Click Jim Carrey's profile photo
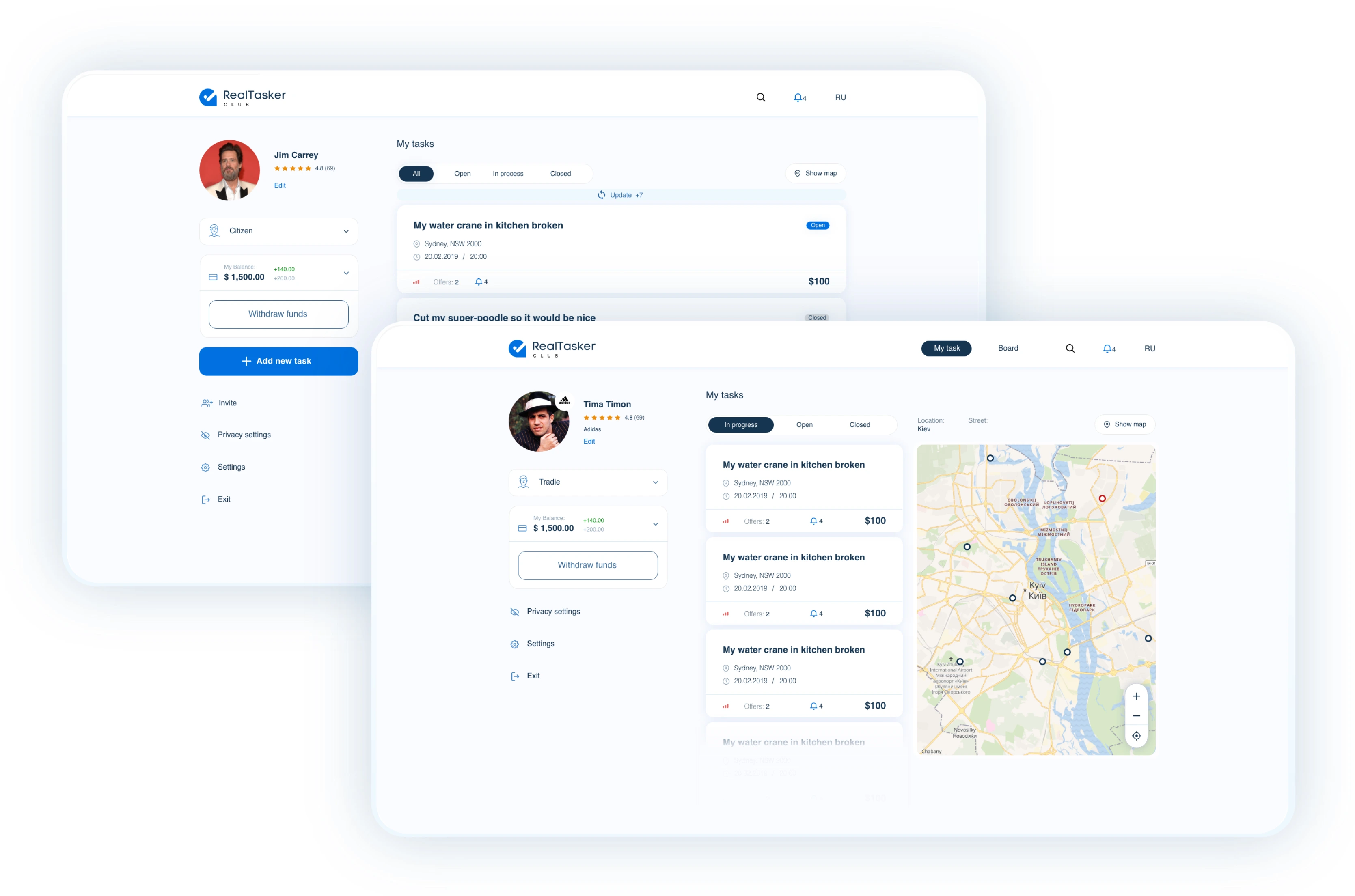This screenshot has width=1355, height=896. pyautogui.click(x=229, y=170)
